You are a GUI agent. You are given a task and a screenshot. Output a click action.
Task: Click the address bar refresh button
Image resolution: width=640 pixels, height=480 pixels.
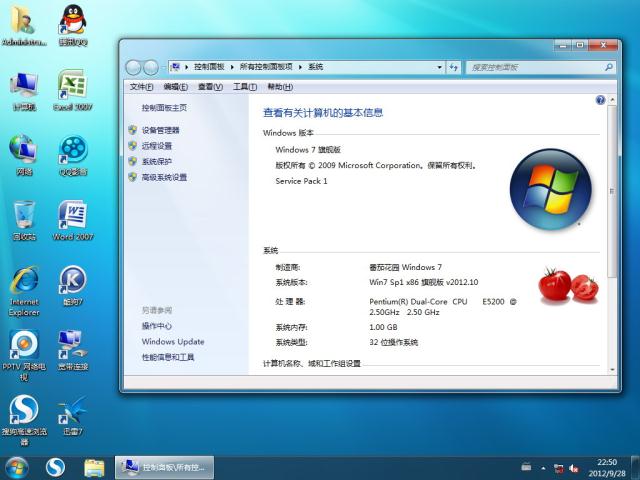pyautogui.click(x=453, y=67)
